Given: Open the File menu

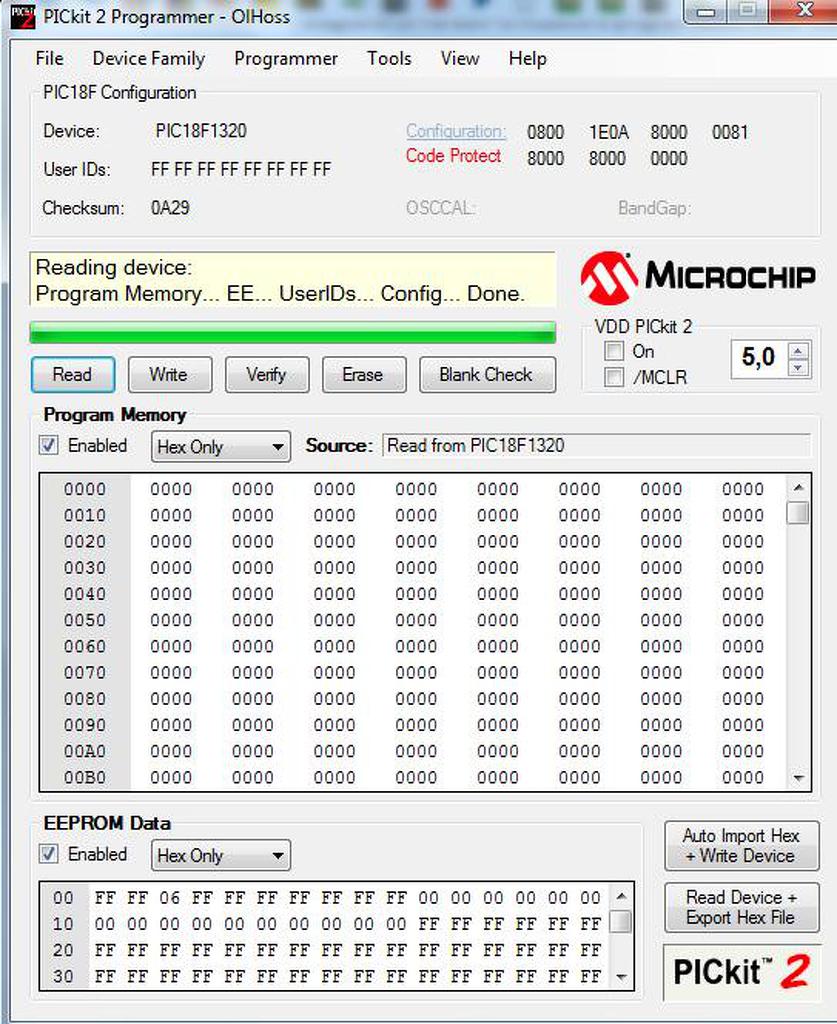Looking at the screenshot, I should (x=50, y=59).
